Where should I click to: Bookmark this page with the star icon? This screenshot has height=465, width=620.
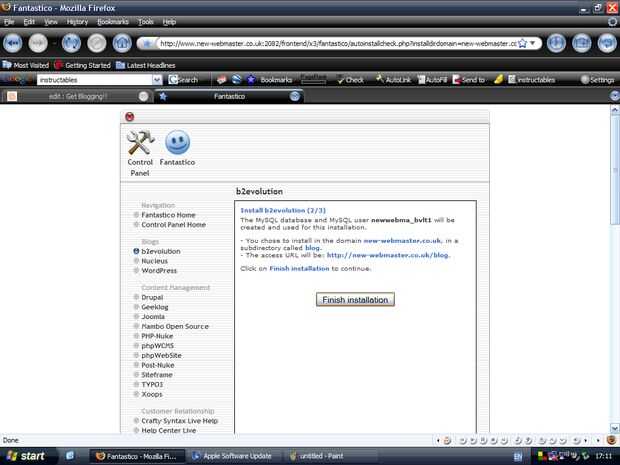point(522,43)
